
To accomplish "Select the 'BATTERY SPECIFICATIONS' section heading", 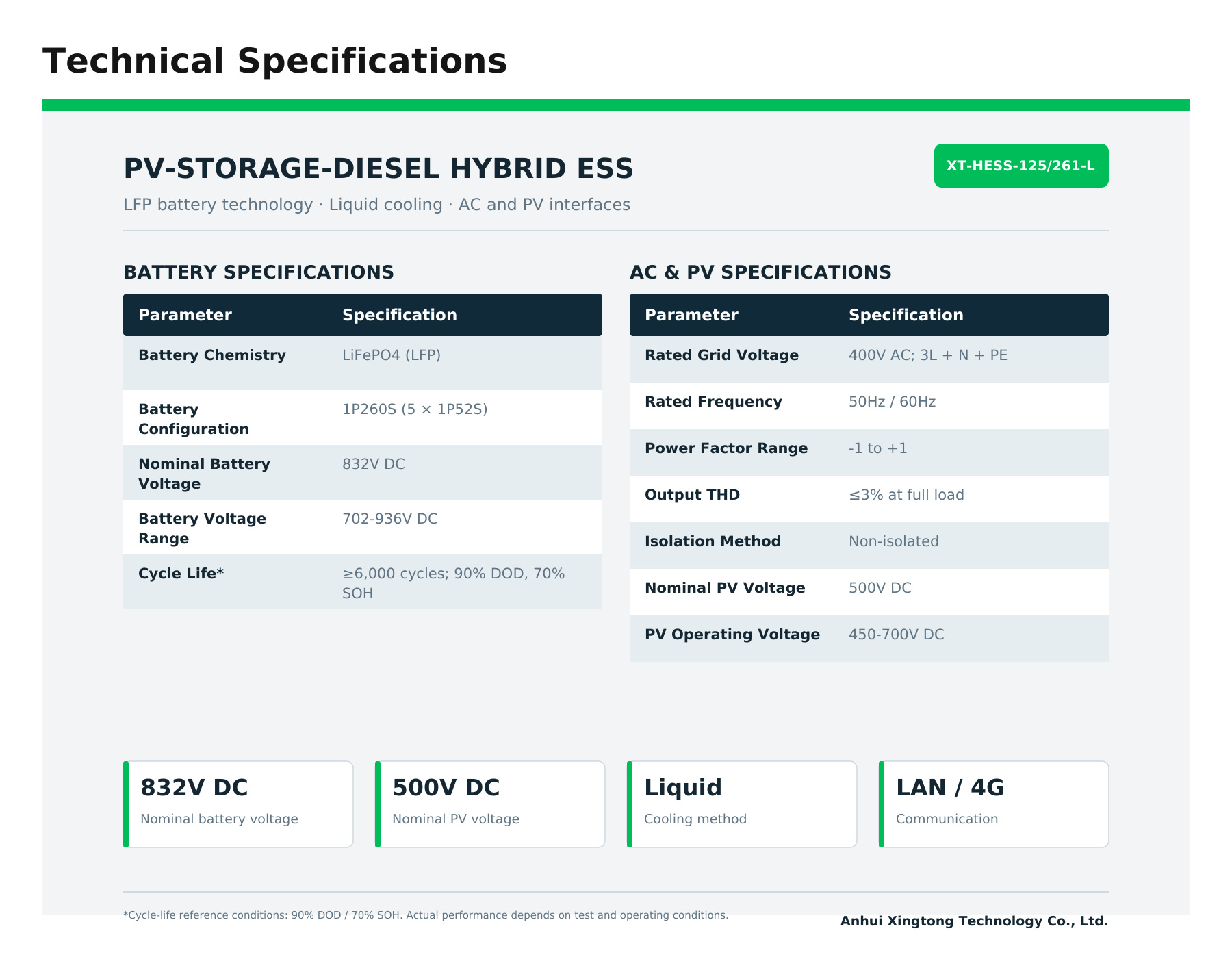I will tap(259, 272).
